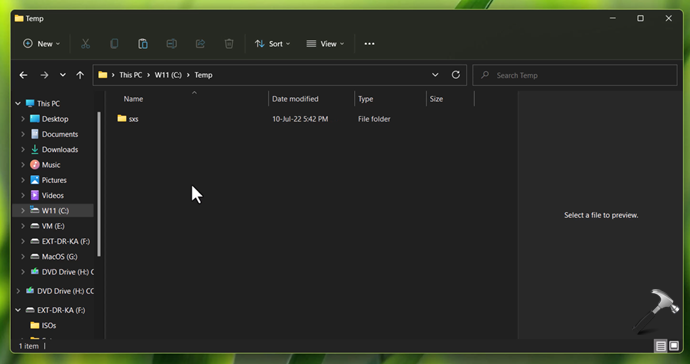Expand the Desktop tree node
Screen dimensions: 690x364
pyautogui.click(x=23, y=119)
